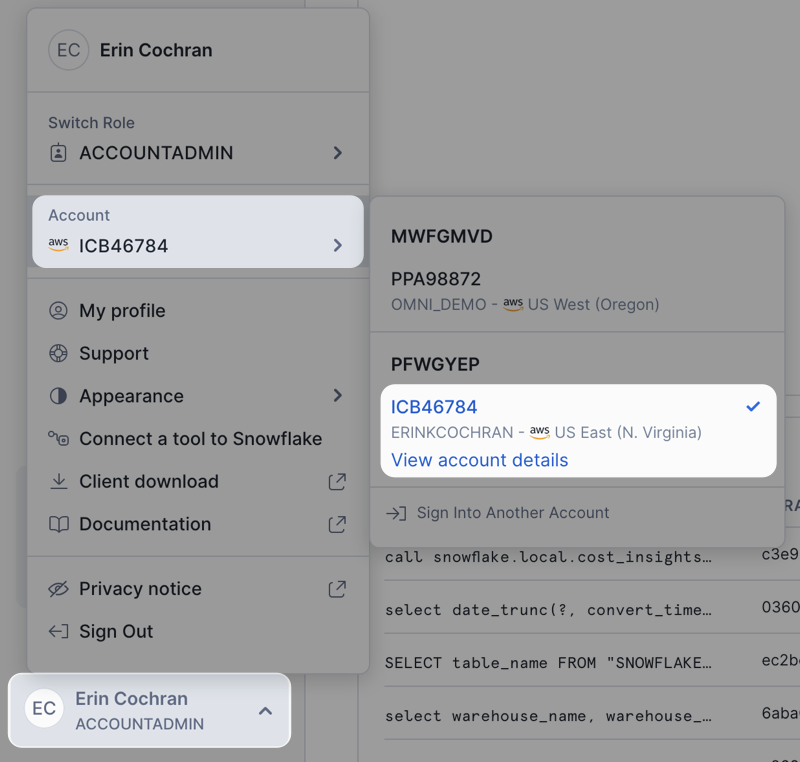Click the My profile person icon
Screen dimensions: 800x762
pos(59,311)
